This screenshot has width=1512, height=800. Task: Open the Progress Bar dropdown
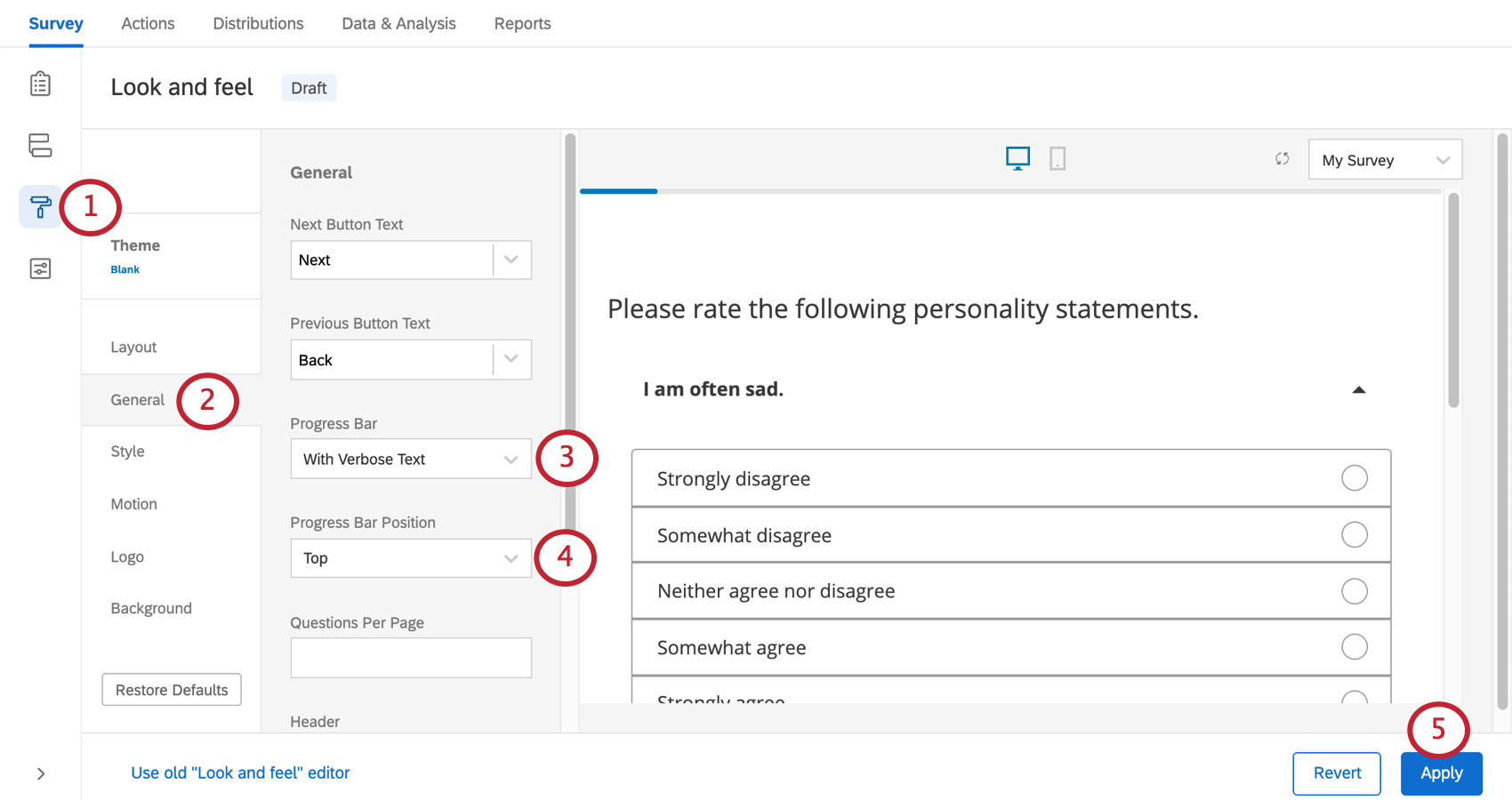click(411, 460)
